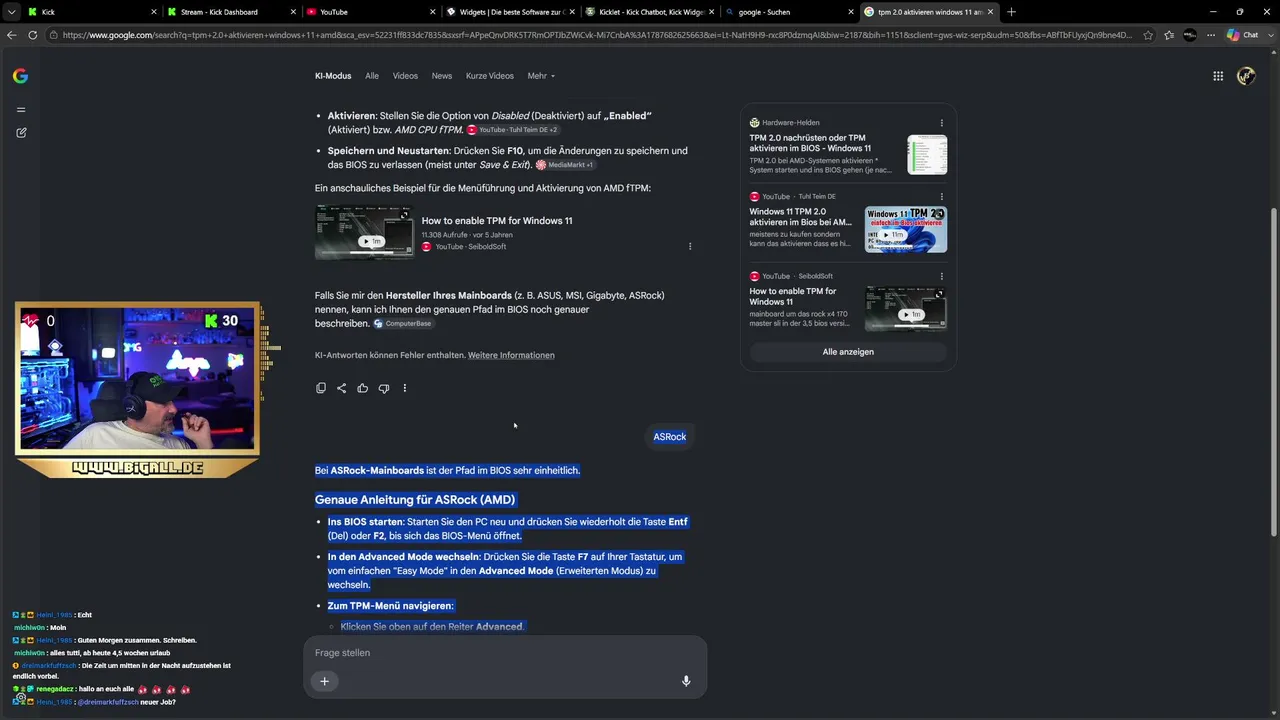
Task: Copy the AI answer text
Action: tap(321, 388)
